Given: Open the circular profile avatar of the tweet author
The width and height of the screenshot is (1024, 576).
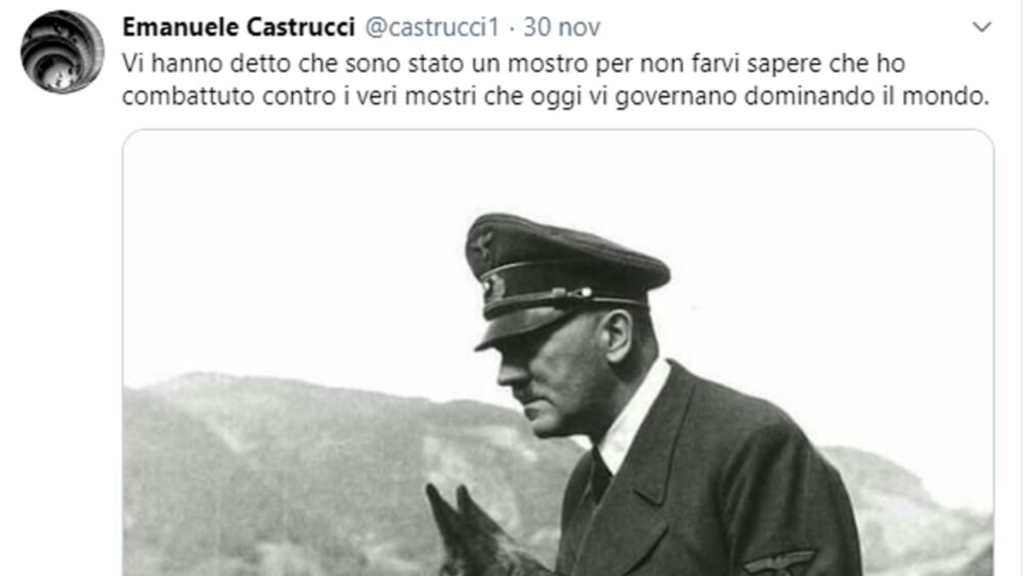Looking at the screenshot, I should (x=62, y=52).
